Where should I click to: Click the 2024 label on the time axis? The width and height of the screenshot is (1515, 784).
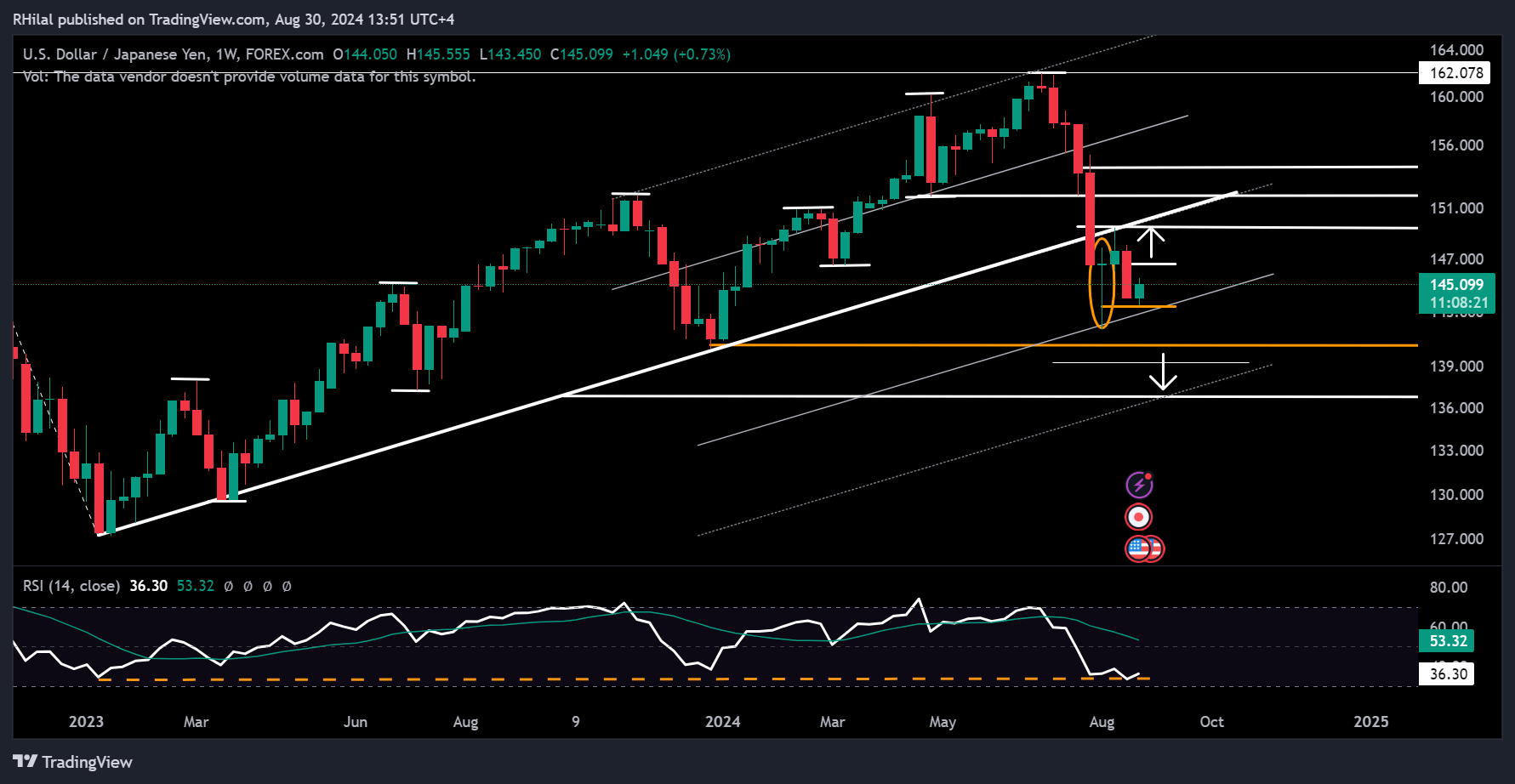click(x=723, y=722)
